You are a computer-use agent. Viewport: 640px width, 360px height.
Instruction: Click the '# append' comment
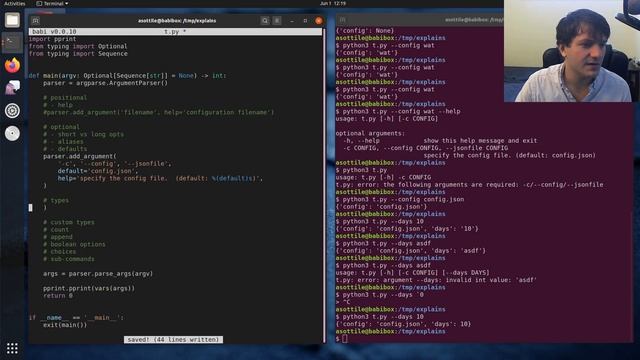pyautogui.click(x=58, y=237)
